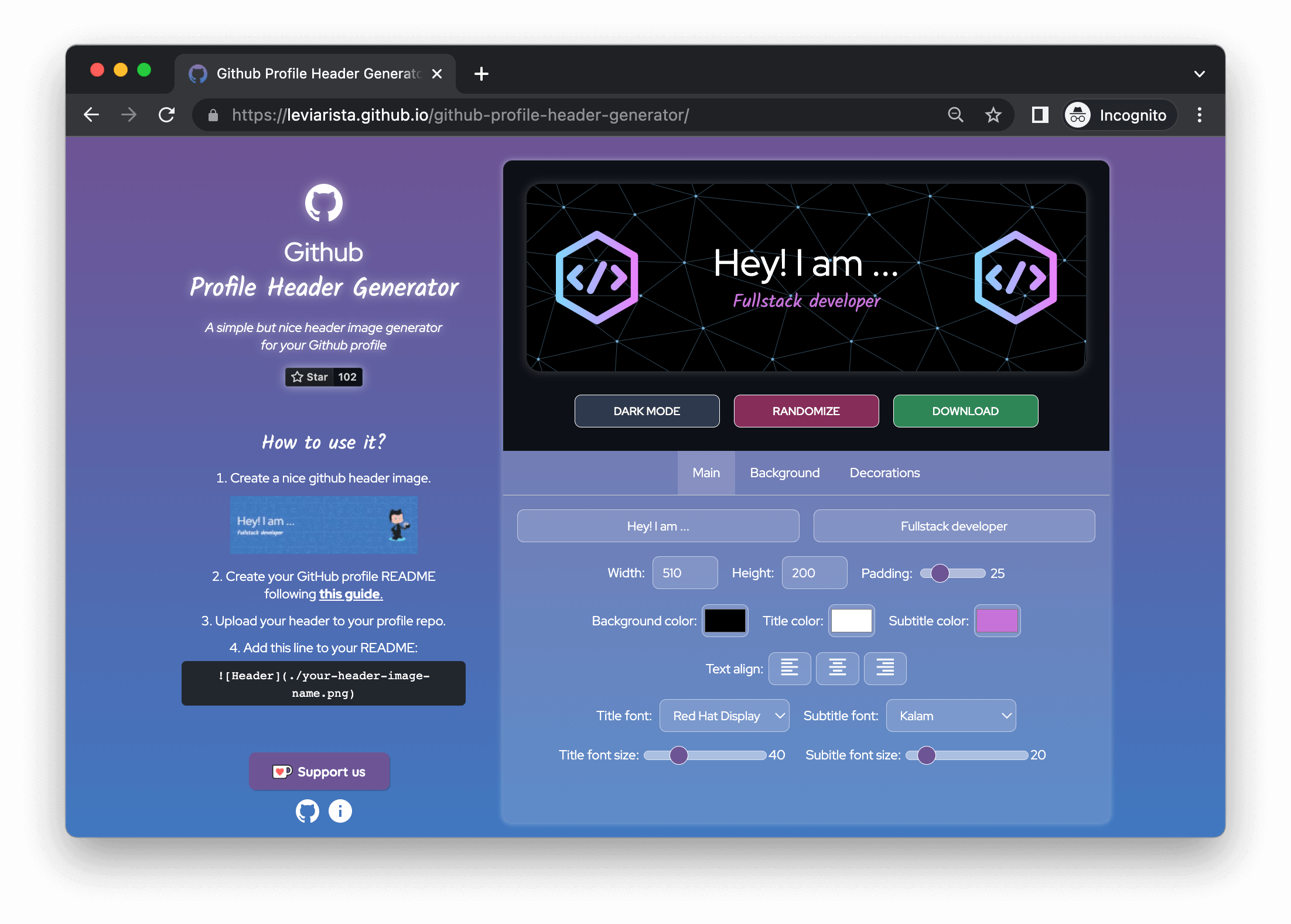Image resolution: width=1291 pixels, height=924 pixels.
Task: Open the Title color swatch
Action: 852,621
